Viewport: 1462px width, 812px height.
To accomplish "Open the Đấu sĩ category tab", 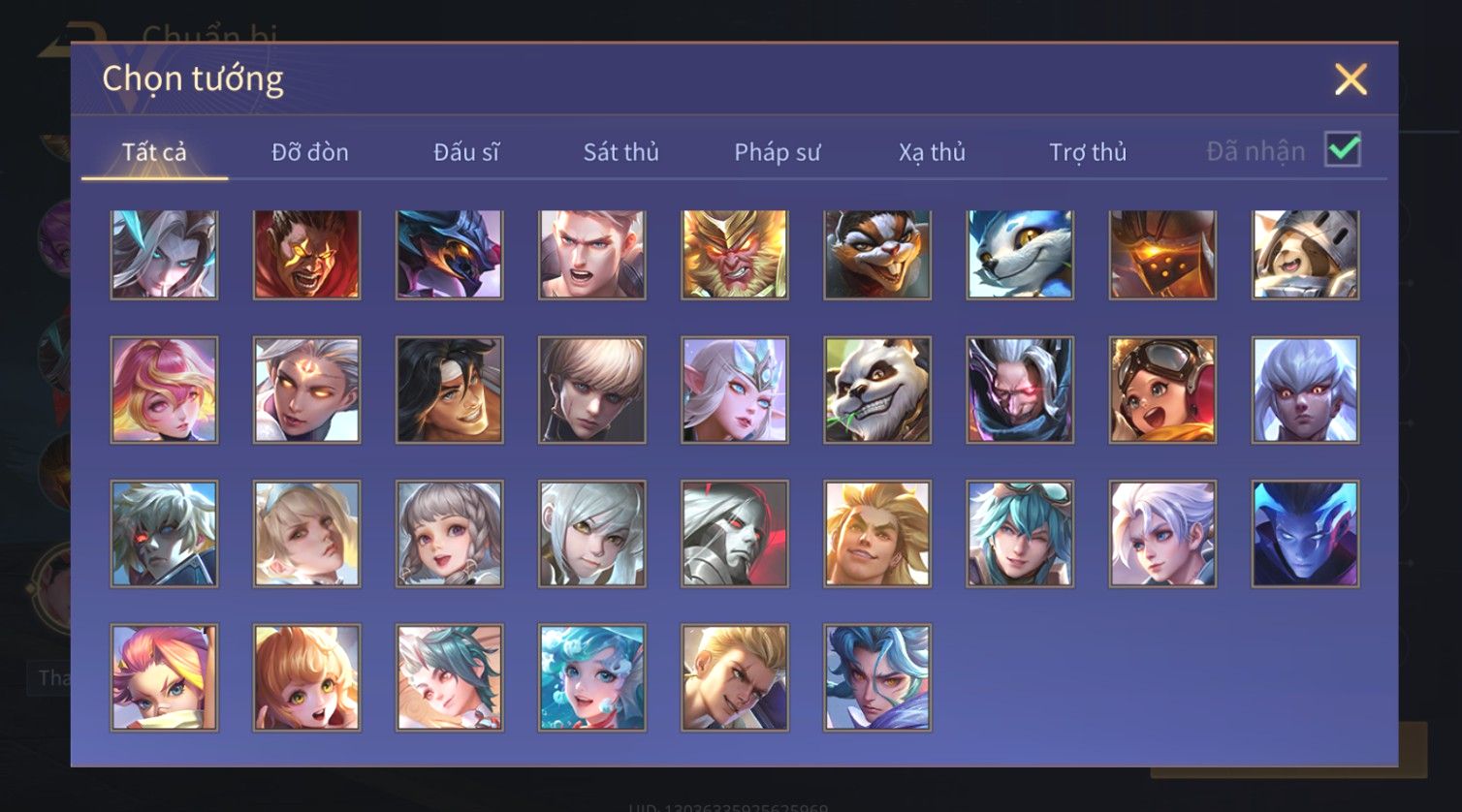I will click(x=466, y=152).
